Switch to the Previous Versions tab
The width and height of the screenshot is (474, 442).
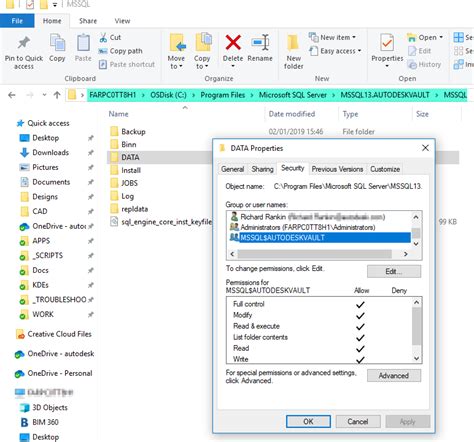[337, 169]
